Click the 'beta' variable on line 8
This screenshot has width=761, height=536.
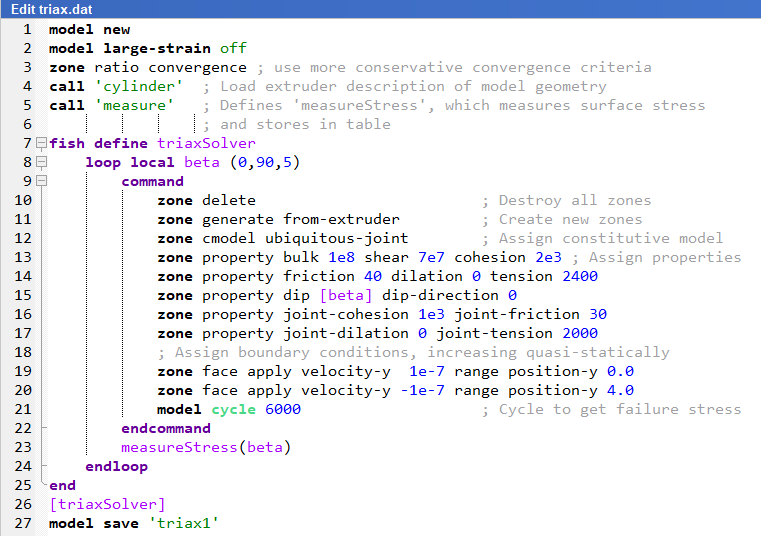click(202, 162)
